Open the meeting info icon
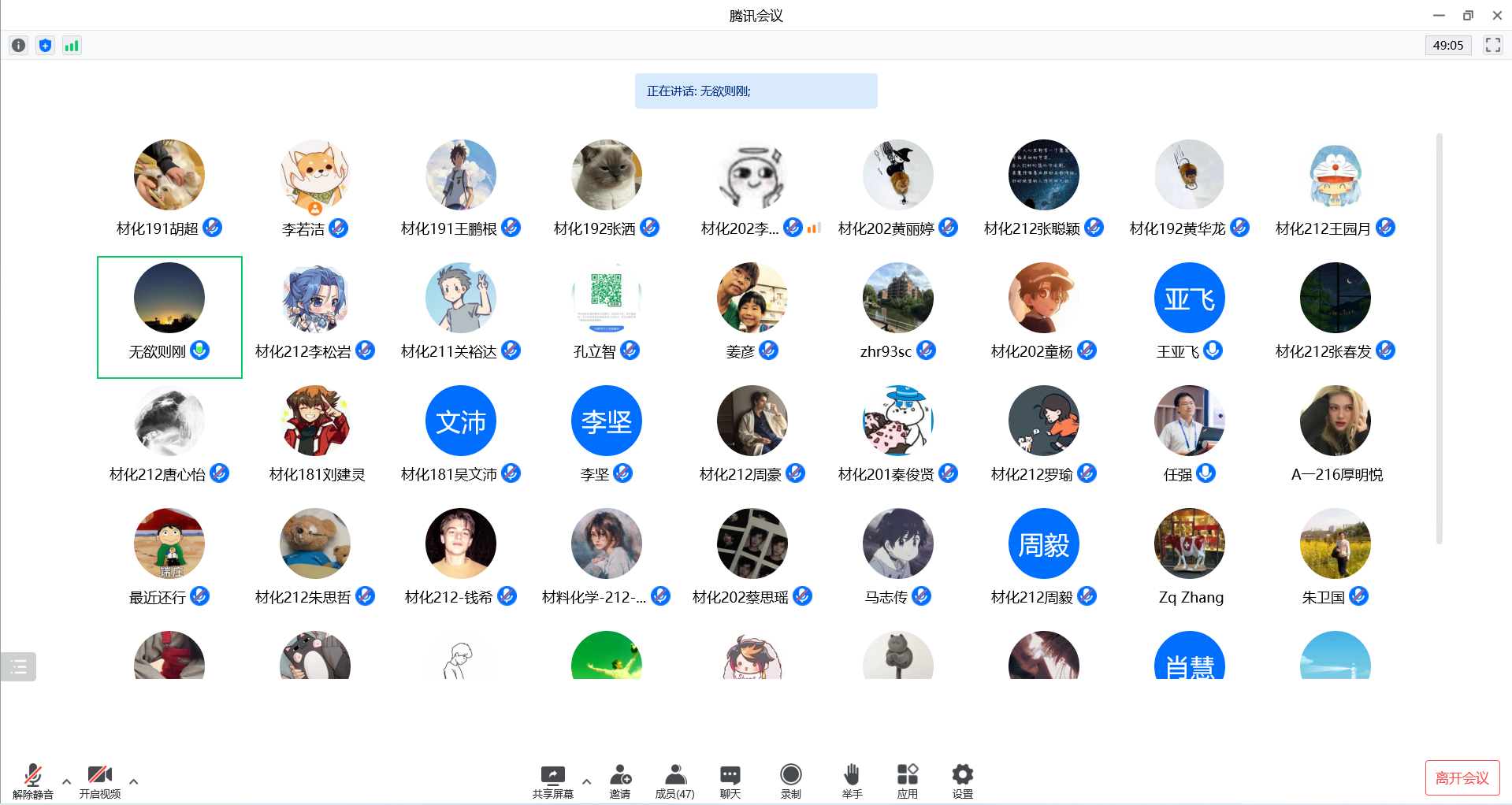The image size is (1512, 805). [x=18, y=46]
